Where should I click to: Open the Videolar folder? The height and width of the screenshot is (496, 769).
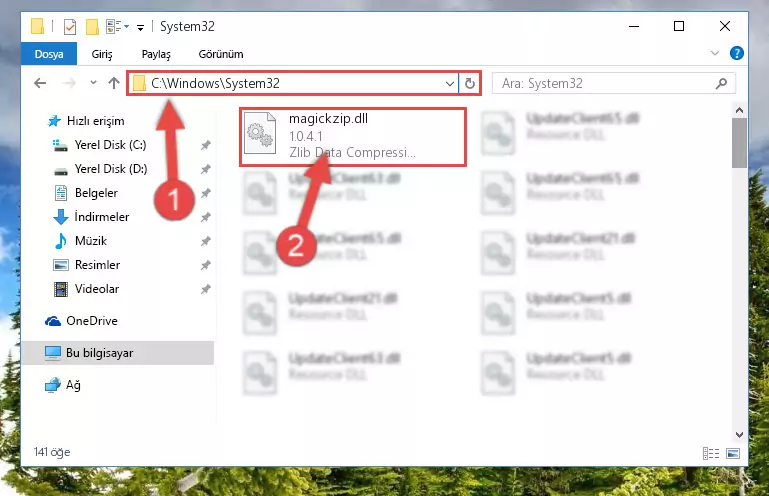[97, 289]
